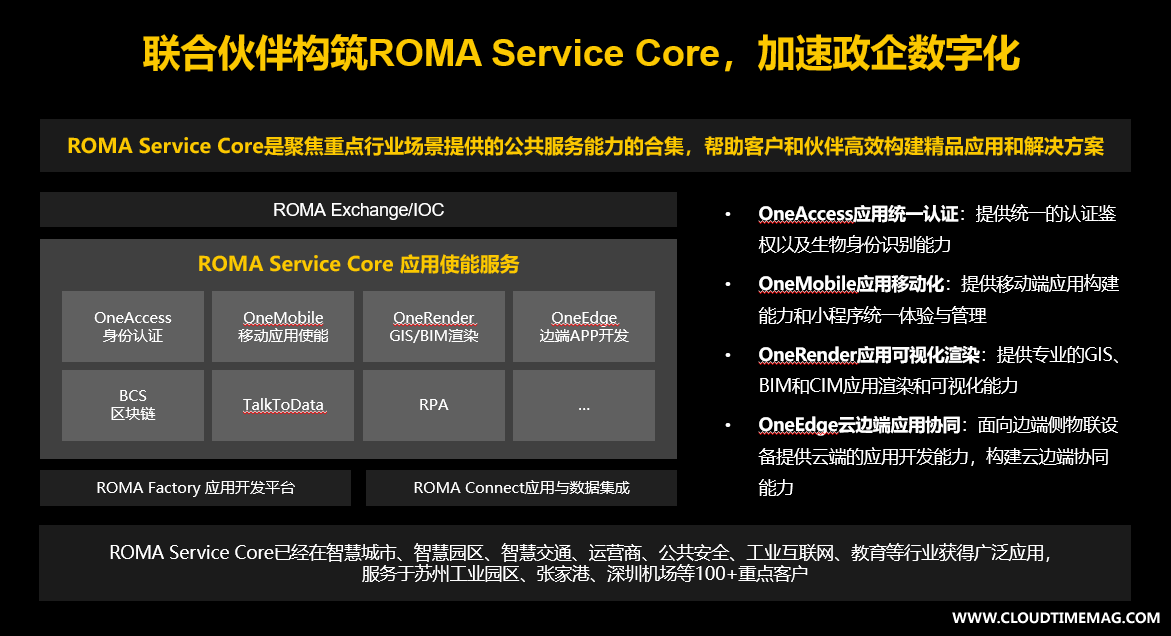Click the yellow subtitle about 公共服务能力的合集
Viewport: 1171px width, 636px height.
pyautogui.click(x=586, y=146)
